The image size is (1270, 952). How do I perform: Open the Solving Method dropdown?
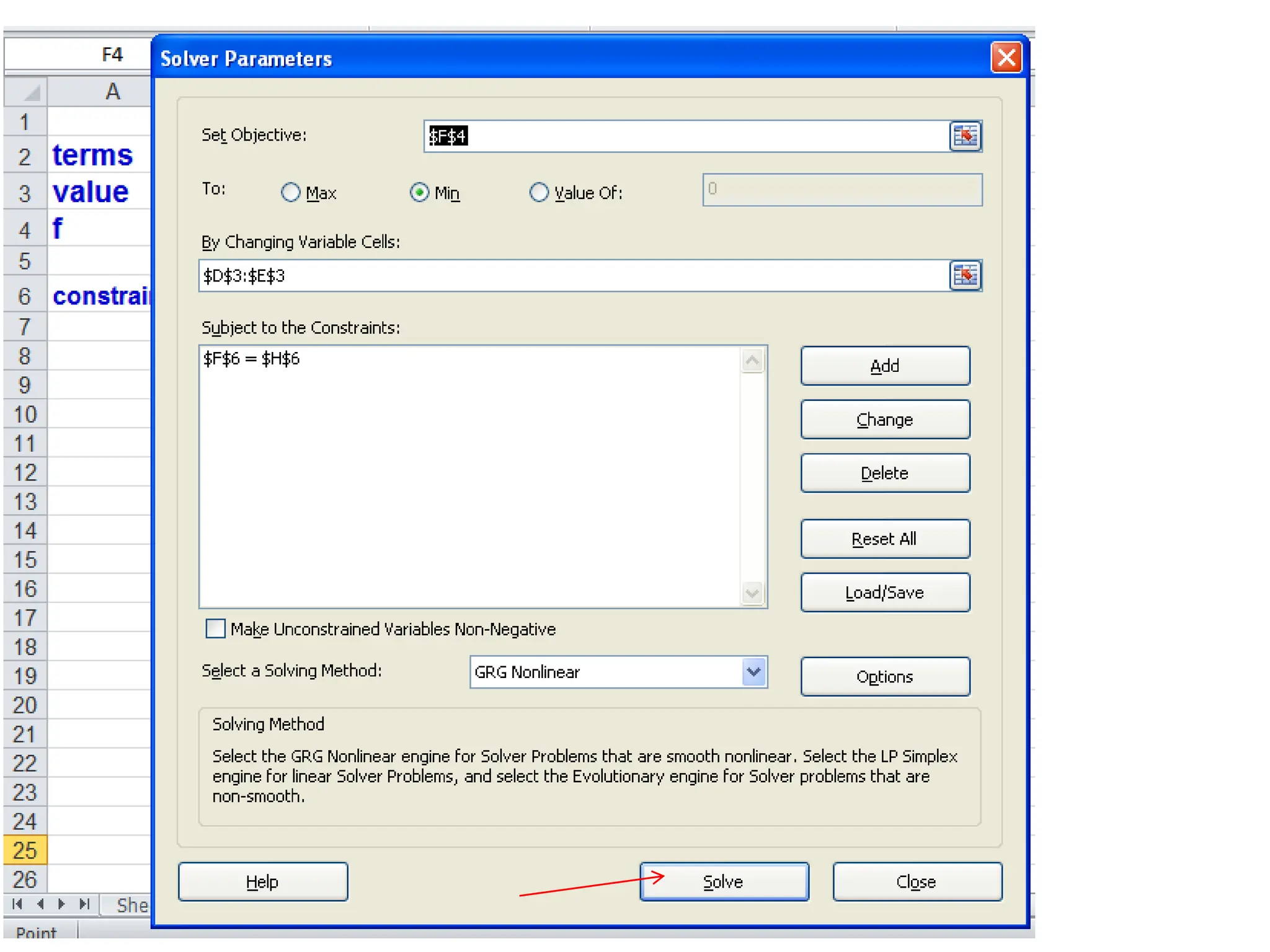point(753,672)
